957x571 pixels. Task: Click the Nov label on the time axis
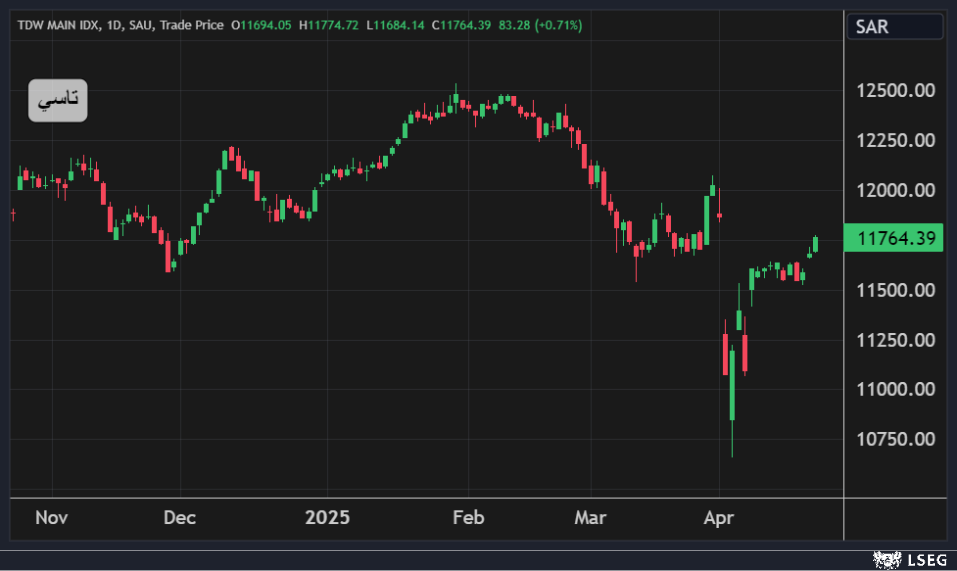coord(51,518)
